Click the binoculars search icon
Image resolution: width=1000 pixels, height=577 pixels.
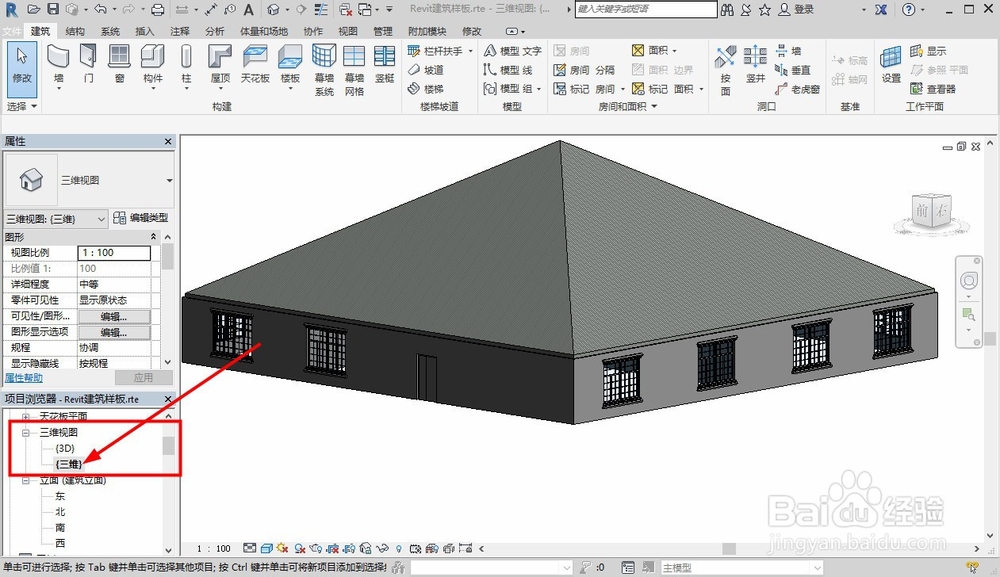click(x=727, y=10)
